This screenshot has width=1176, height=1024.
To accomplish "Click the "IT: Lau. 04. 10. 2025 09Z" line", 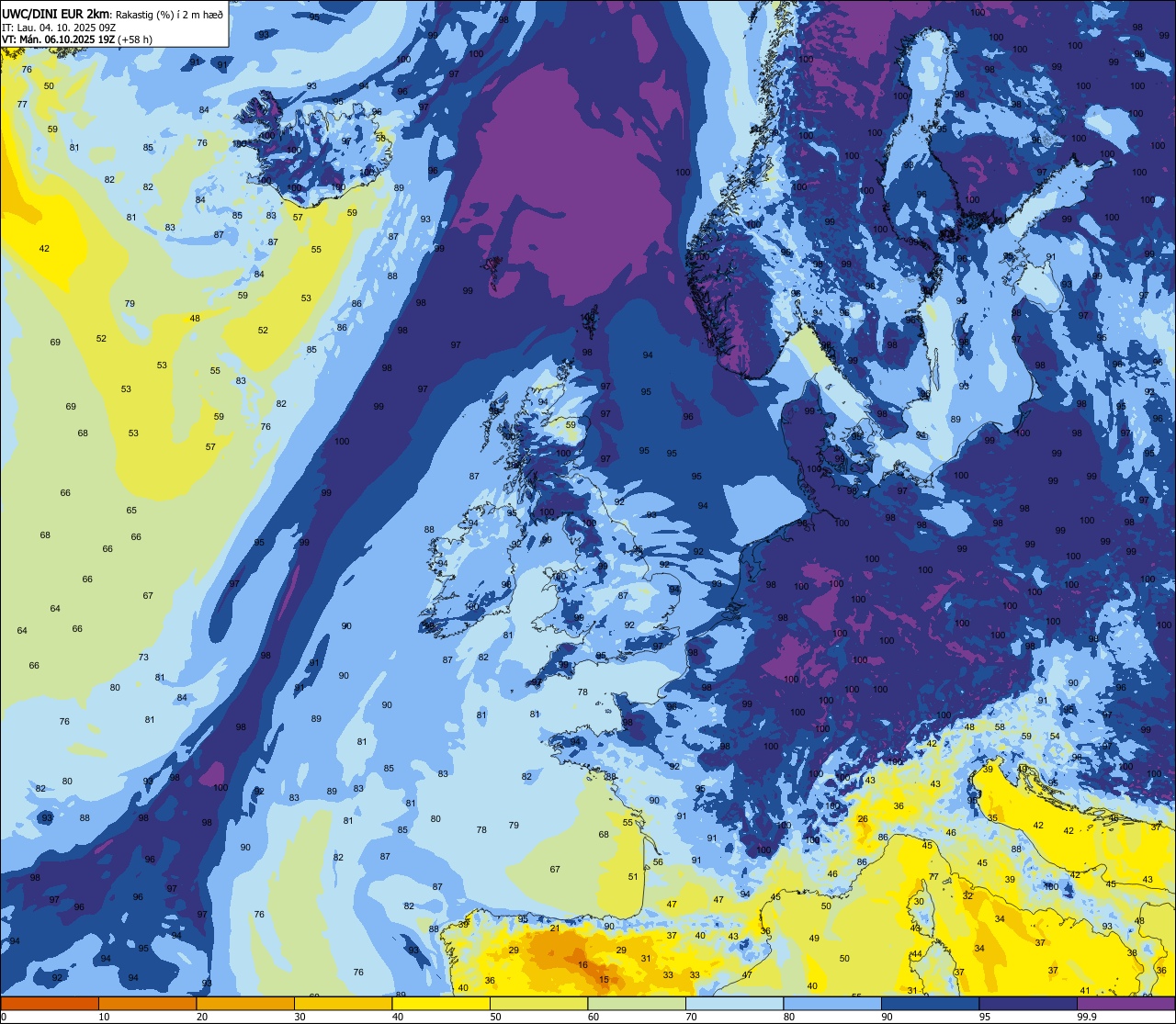I will click(x=57, y=28).
